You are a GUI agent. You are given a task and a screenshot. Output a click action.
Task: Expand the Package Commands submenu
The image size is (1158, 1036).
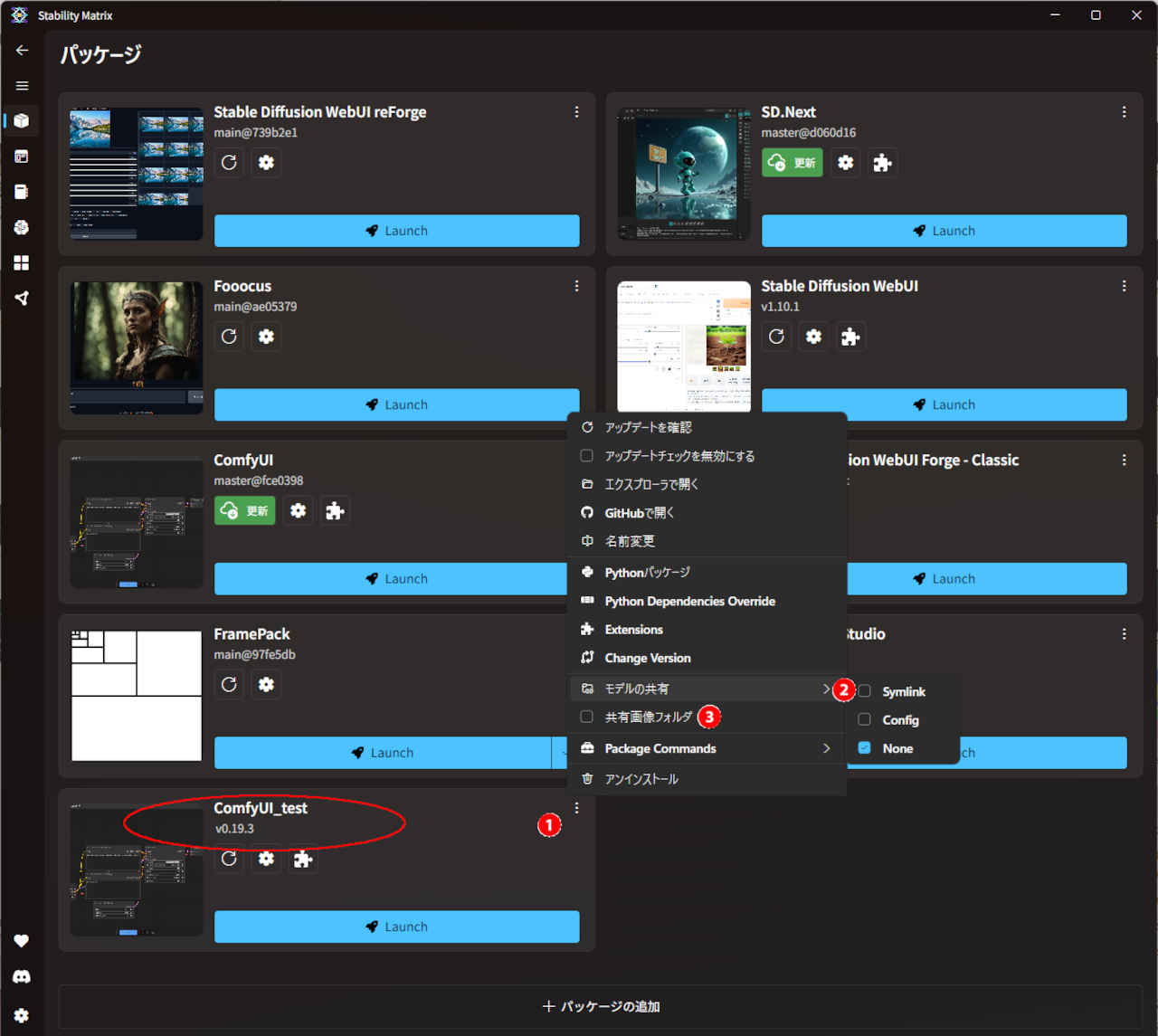707,748
